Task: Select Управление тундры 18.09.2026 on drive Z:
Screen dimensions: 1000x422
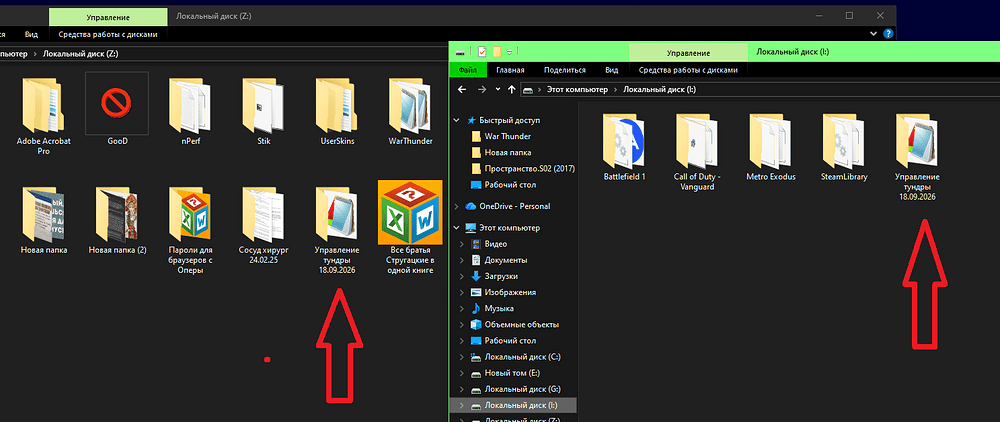Action: 337,229
